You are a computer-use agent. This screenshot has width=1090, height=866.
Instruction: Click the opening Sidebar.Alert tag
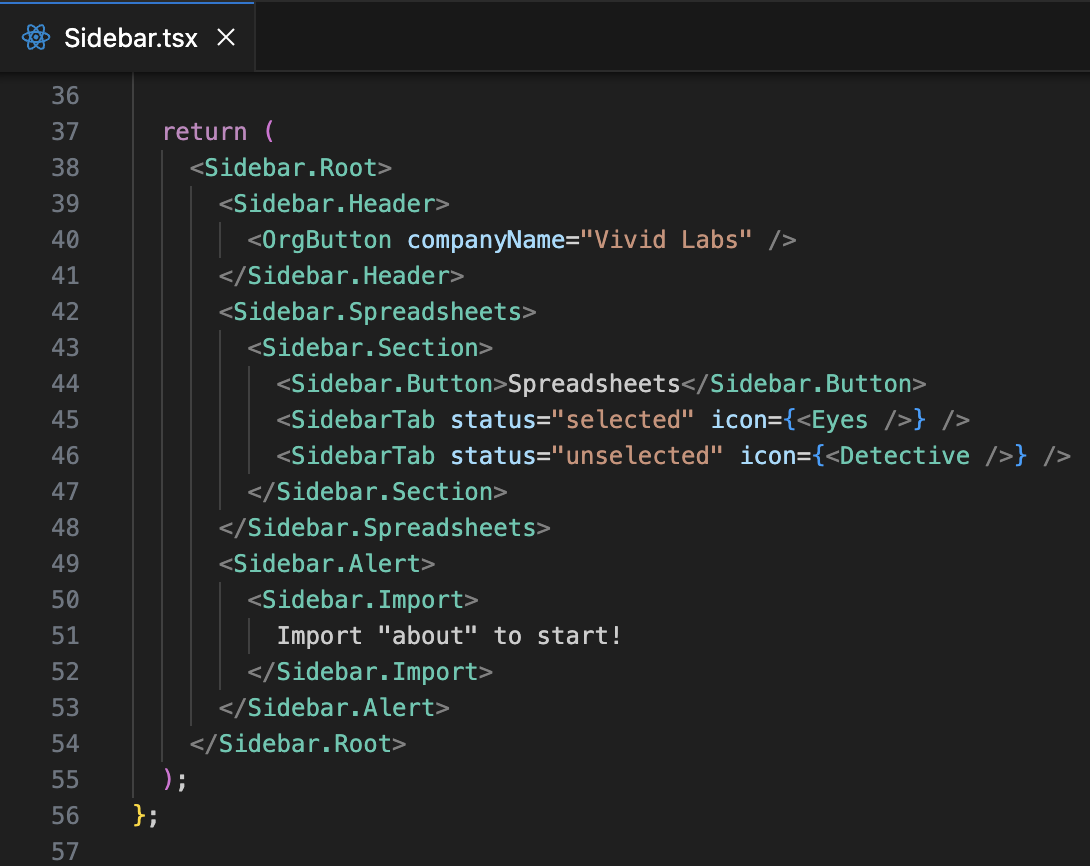point(327,563)
